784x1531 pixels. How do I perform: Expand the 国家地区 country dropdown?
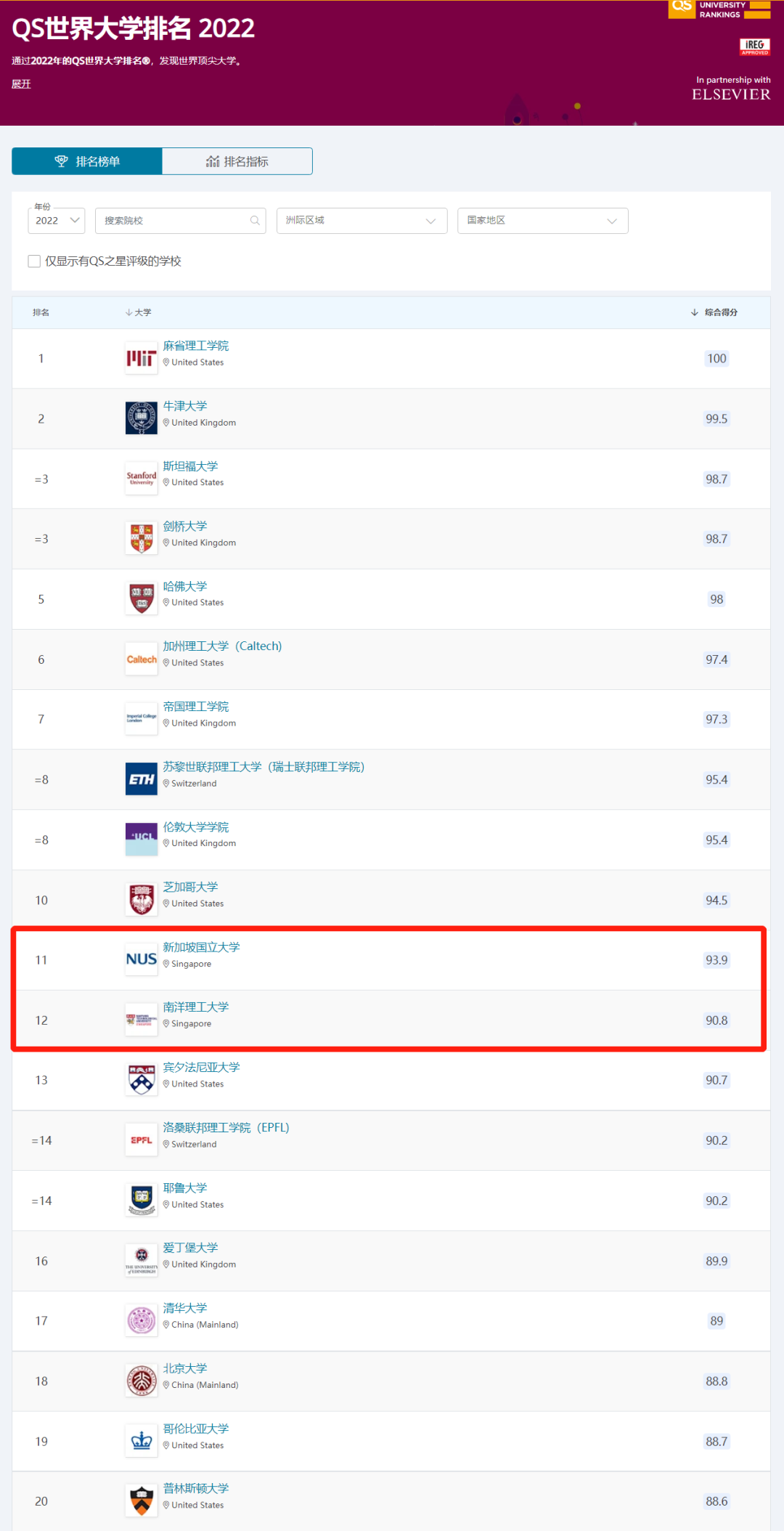tap(543, 221)
